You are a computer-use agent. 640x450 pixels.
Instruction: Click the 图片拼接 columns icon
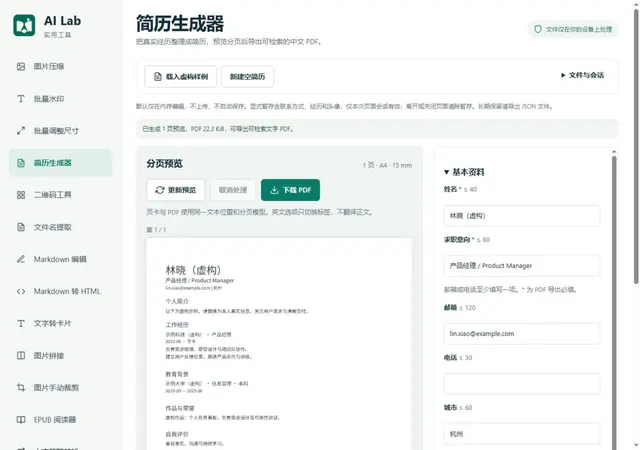[x=21, y=355]
